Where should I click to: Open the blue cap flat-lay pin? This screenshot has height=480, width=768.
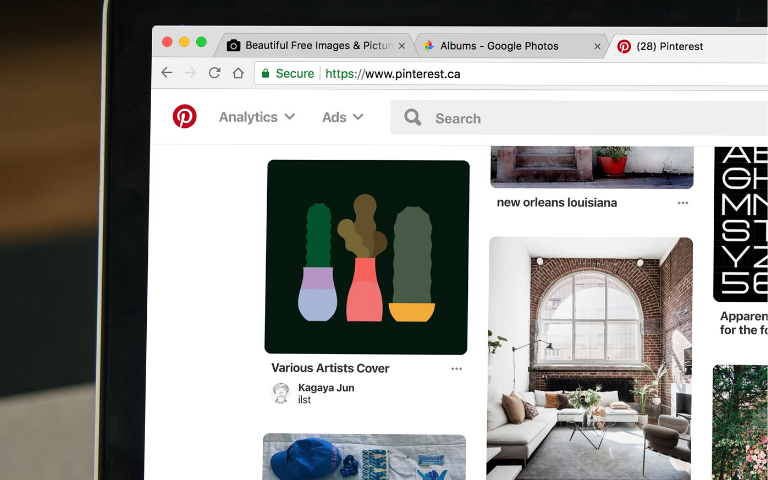(x=364, y=456)
